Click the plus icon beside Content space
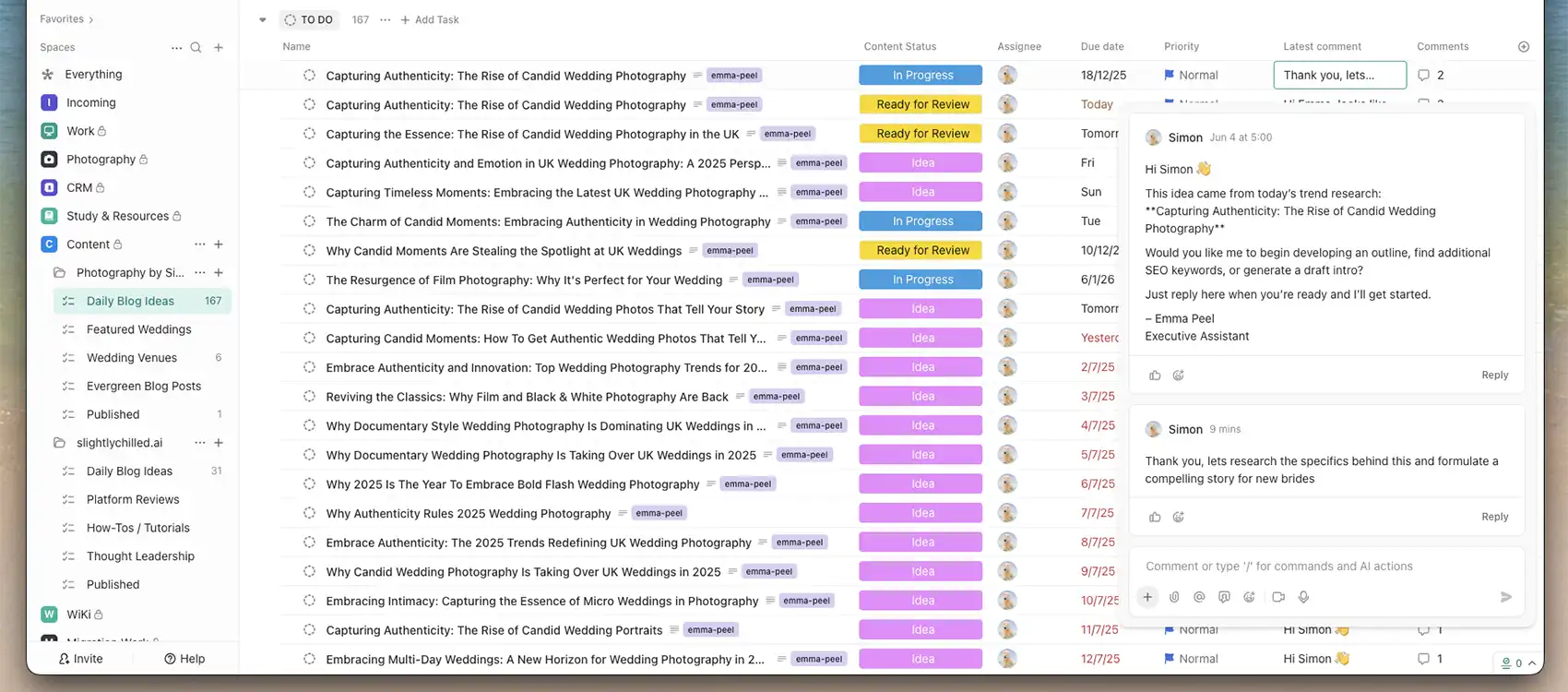This screenshot has height=692, width=1568. [219, 245]
